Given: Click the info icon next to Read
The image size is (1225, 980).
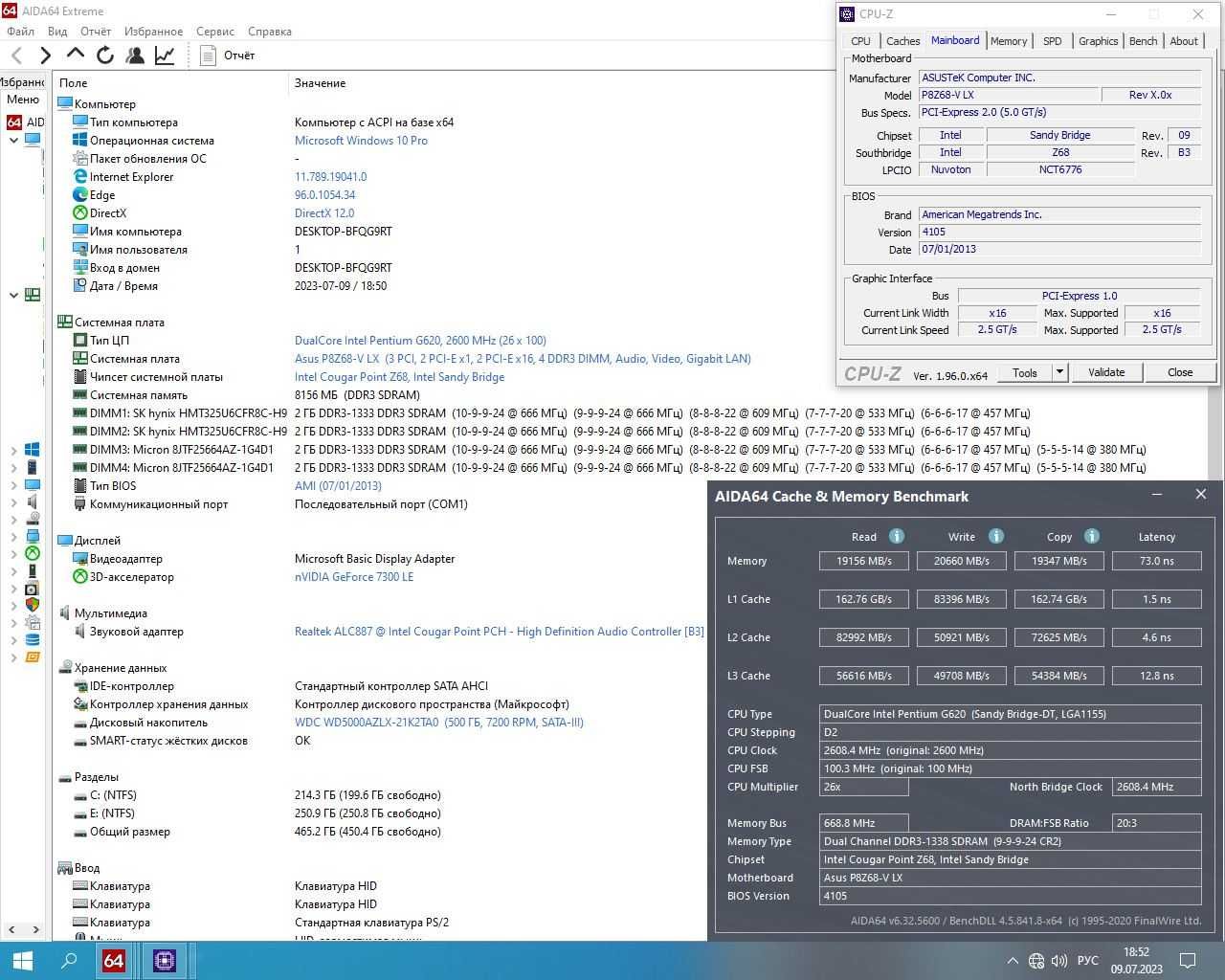Looking at the screenshot, I should coord(897,536).
